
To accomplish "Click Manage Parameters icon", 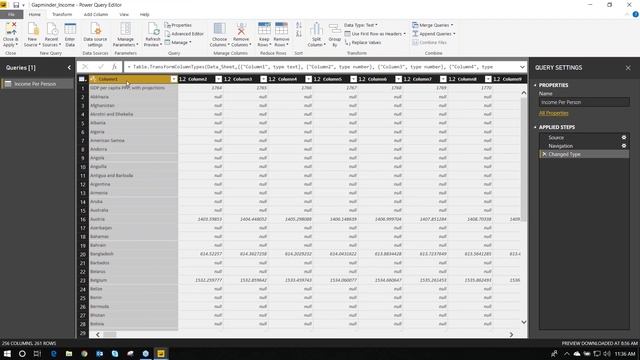I will 125,29.
